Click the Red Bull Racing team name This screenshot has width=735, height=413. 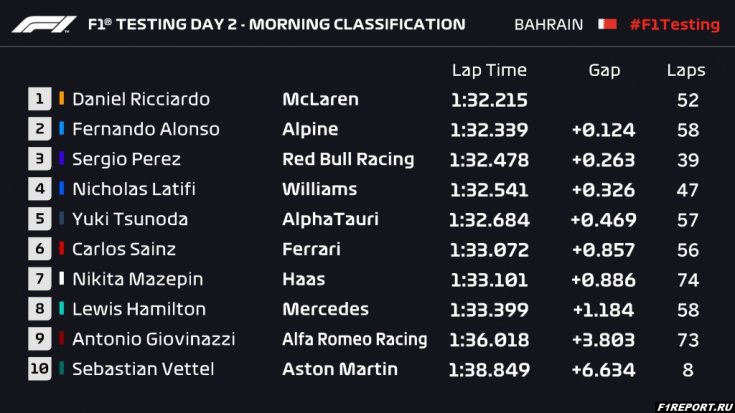coord(348,159)
